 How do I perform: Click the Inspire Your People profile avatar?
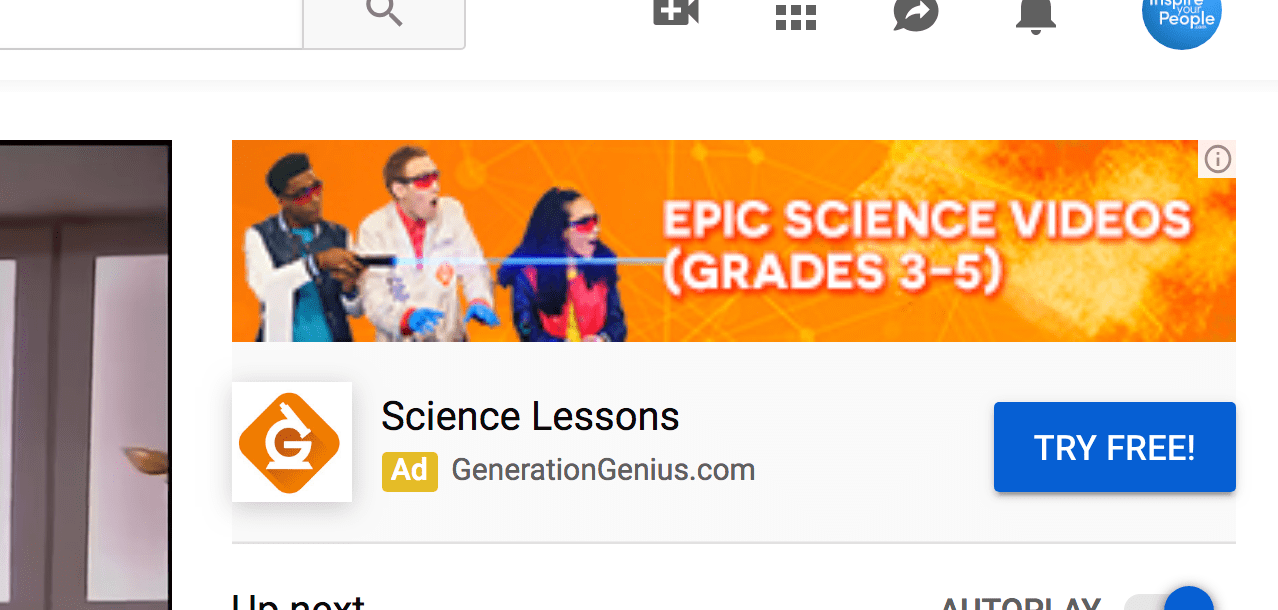[x=1181, y=16]
